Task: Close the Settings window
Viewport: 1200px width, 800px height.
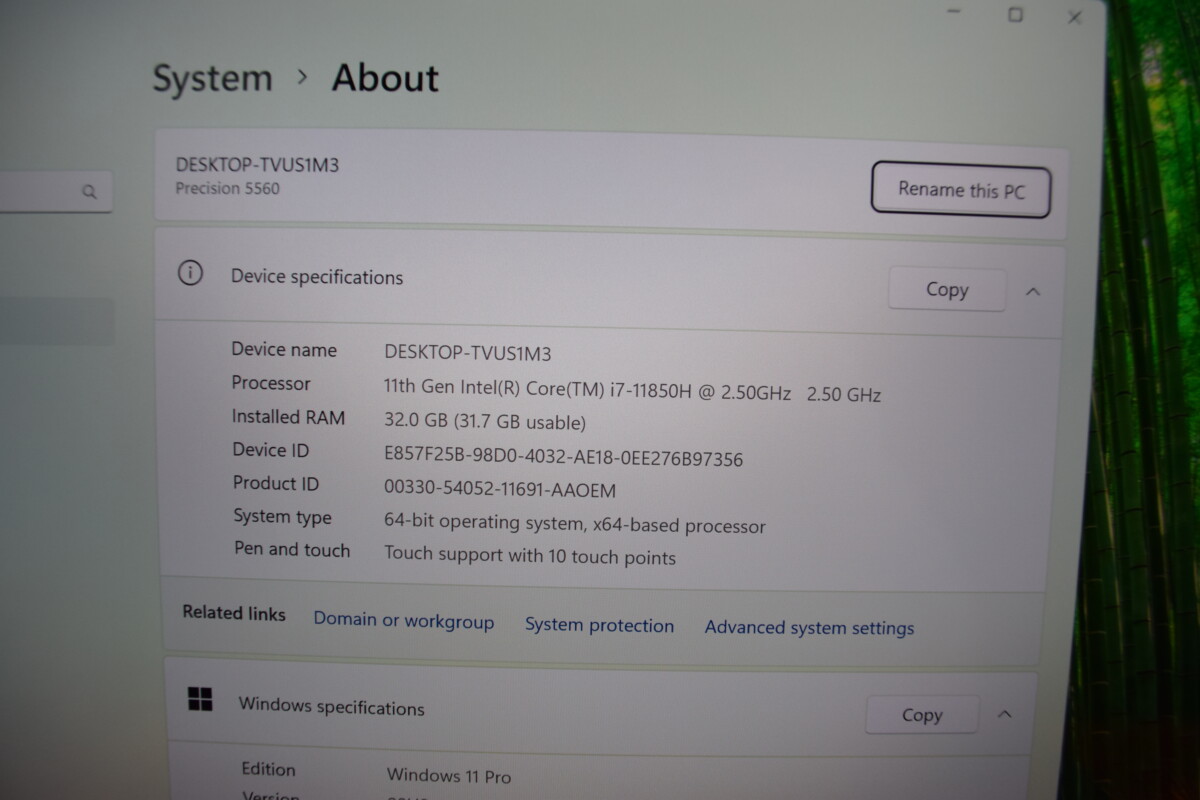Action: coord(1074,17)
